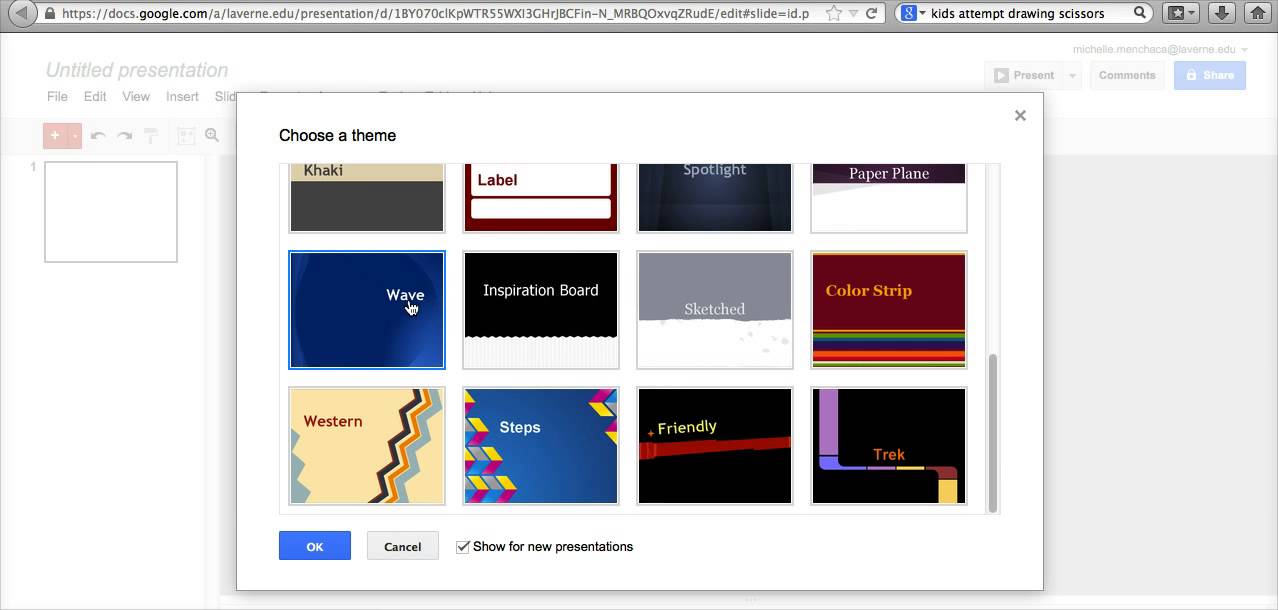The height and width of the screenshot is (610, 1278).
Task: Click the Untitled presentation title
Action: click(137, 70)
